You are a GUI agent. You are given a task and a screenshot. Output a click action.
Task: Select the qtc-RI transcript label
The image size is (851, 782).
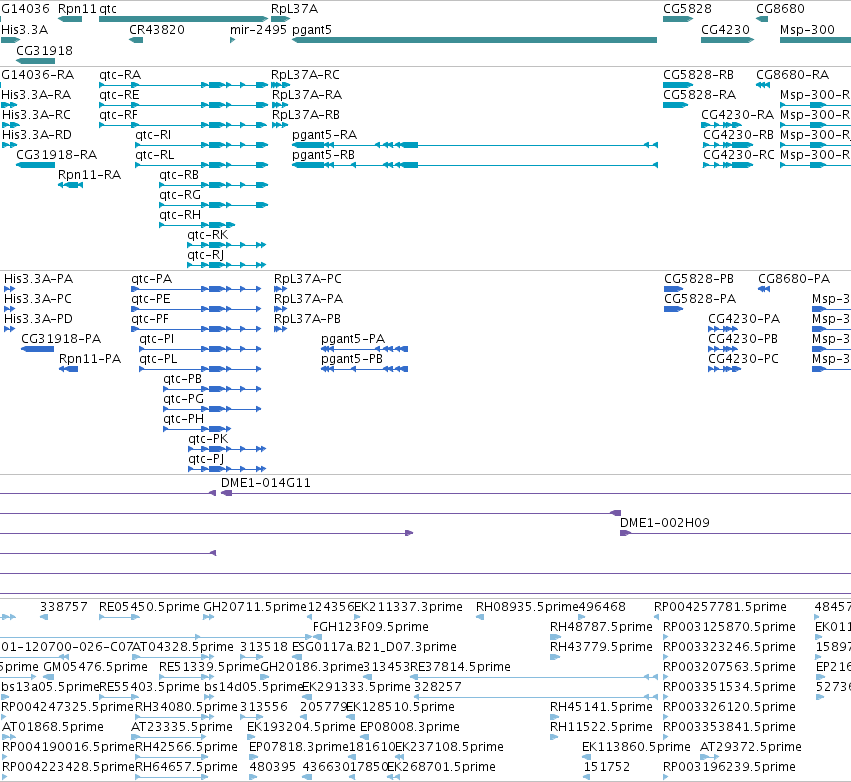click(x=153, y=135)
